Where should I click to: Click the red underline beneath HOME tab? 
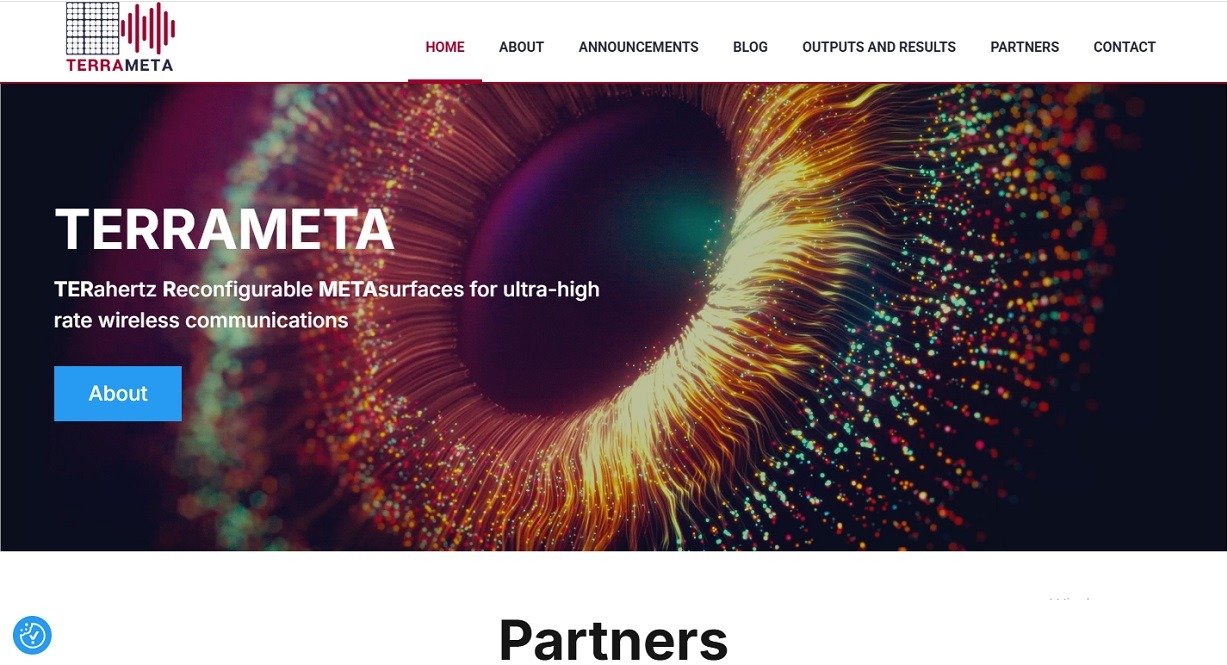pos(445,80)
